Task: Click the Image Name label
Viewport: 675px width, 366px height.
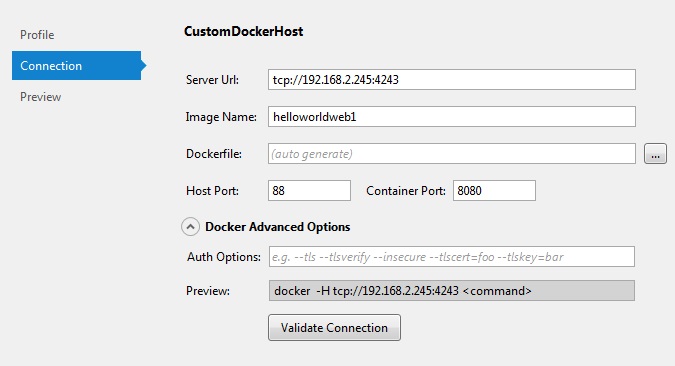Action: pyautogui.click(x=221, y=117)
